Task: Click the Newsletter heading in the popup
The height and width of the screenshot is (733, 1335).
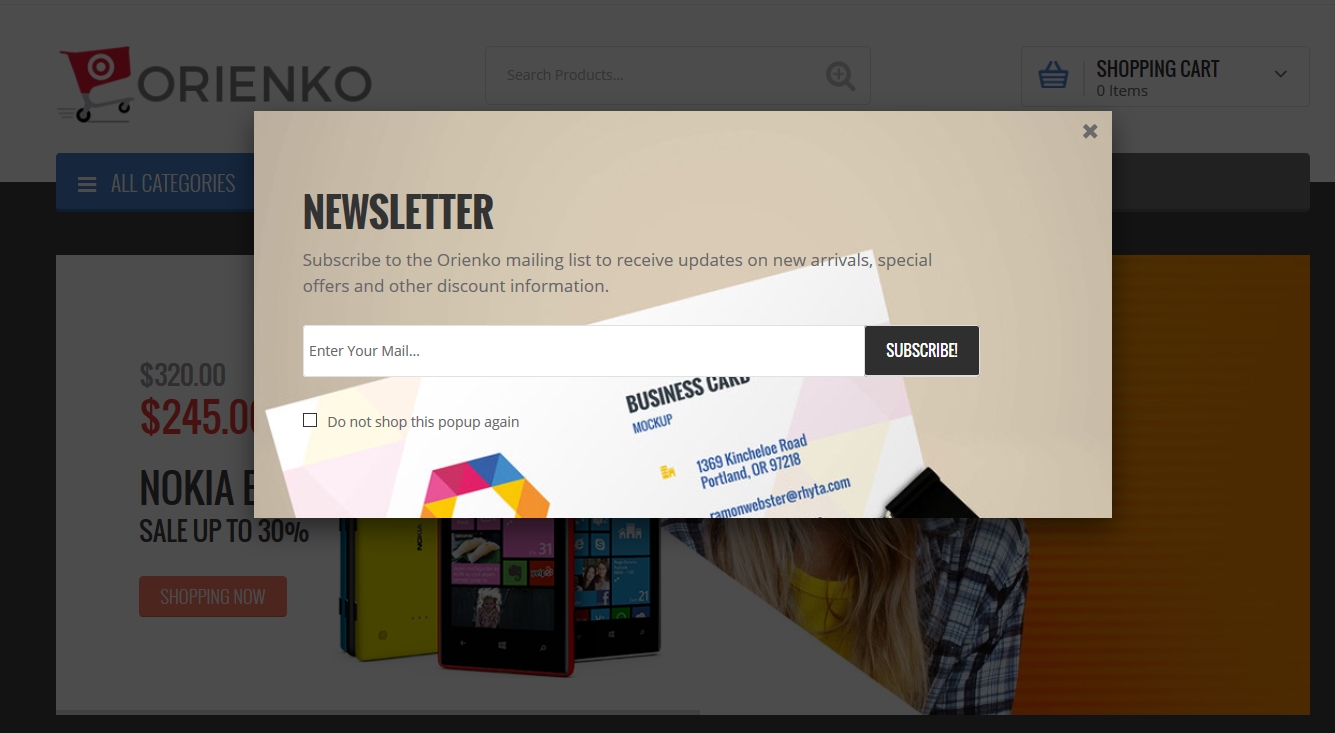Action: tap(398, 212)
